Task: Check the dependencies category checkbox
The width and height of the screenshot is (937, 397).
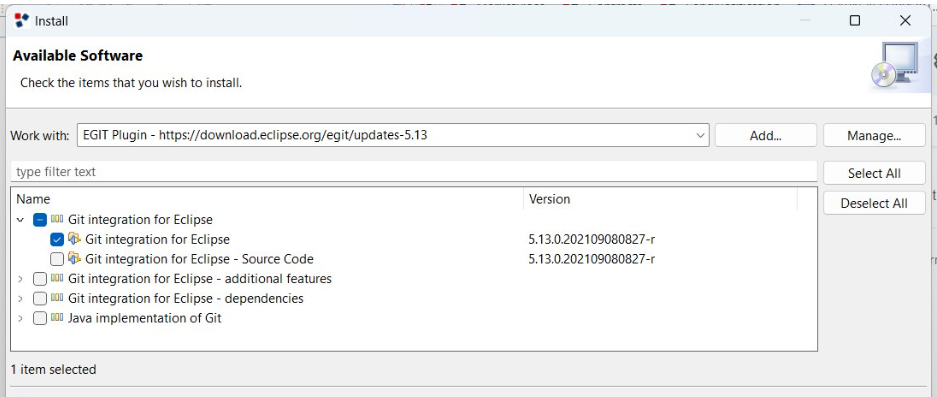Action: tap(39, 298)
